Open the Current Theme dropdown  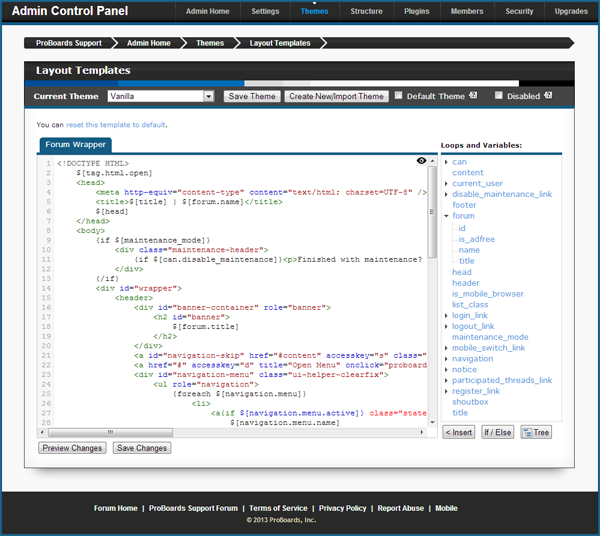point(160,97)
